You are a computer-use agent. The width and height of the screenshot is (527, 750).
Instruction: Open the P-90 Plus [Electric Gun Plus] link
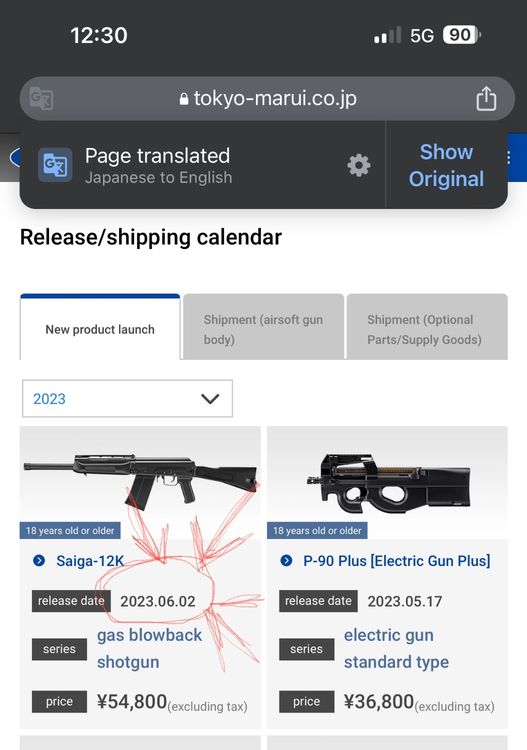pyautogui.click(x=397, y=561)
